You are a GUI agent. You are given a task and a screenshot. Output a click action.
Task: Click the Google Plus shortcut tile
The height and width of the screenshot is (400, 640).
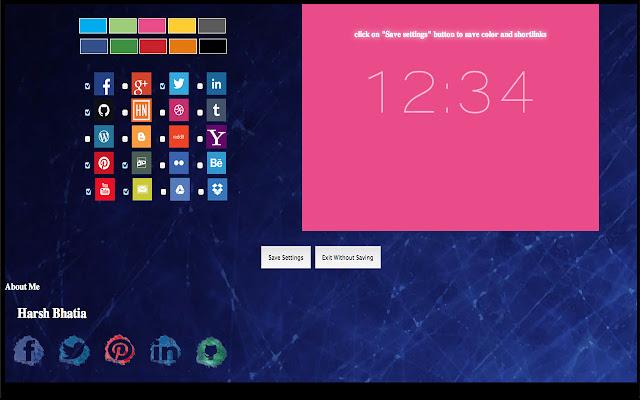point(142,84)
